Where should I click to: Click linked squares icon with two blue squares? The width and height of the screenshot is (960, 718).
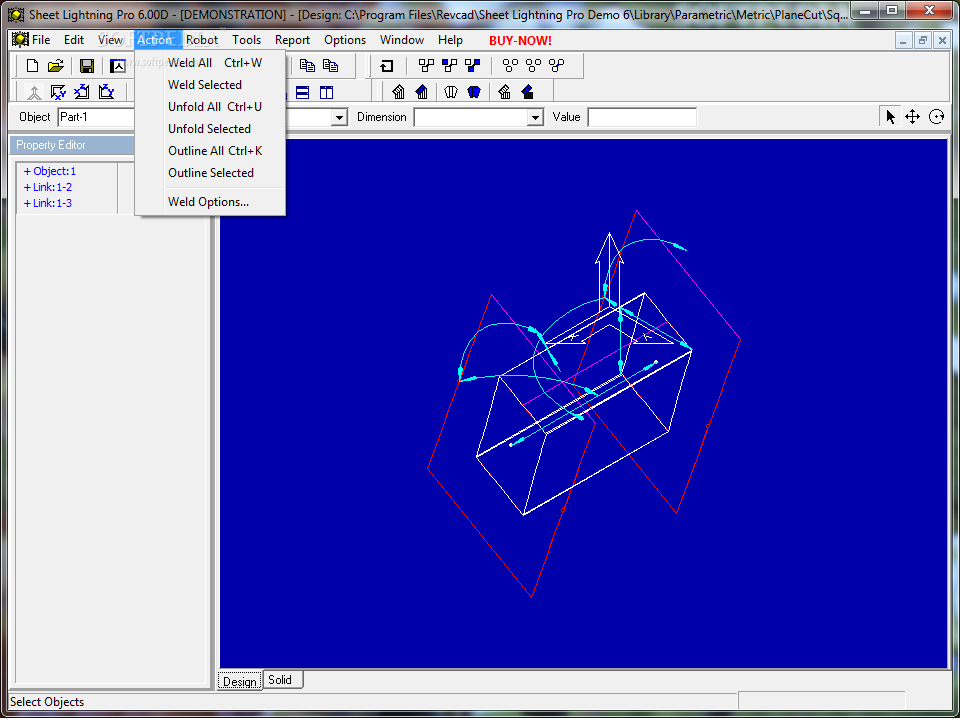473,65
